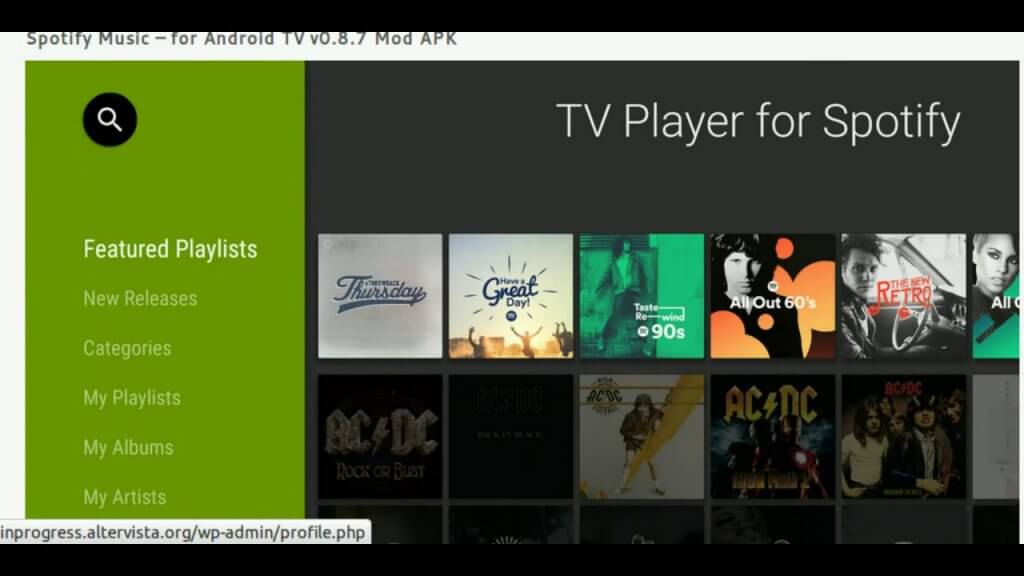Play the All Out 60's playlist
This screenshot has width=1024, height=576.
click(773, 296)
